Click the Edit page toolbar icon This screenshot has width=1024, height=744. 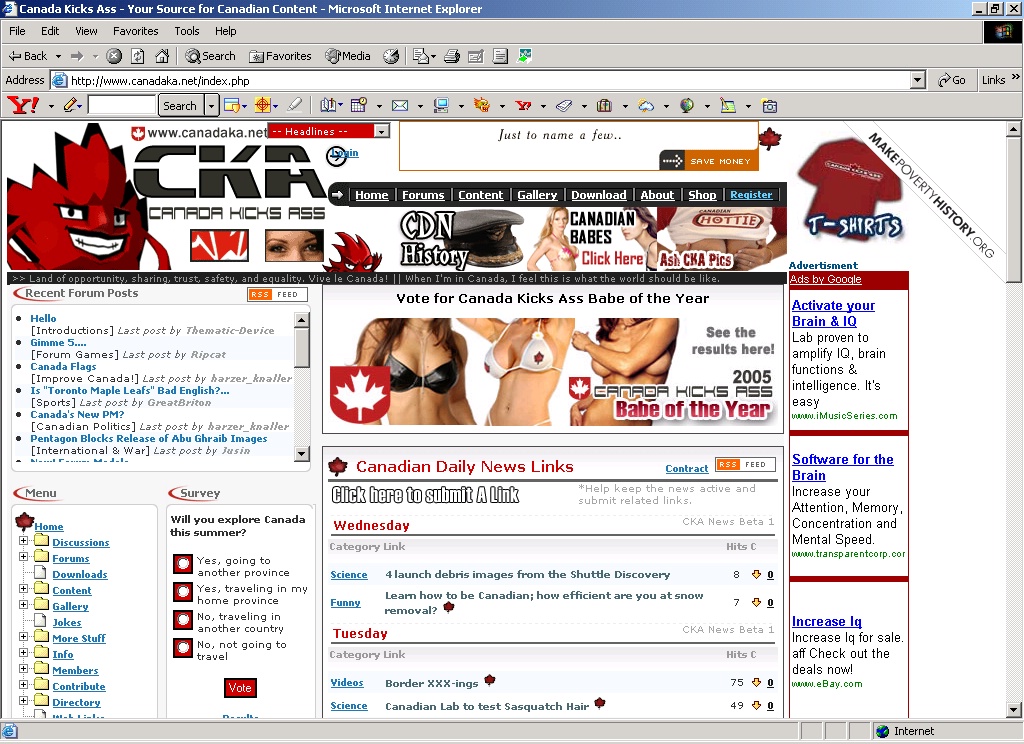click(x=476, y=56)
